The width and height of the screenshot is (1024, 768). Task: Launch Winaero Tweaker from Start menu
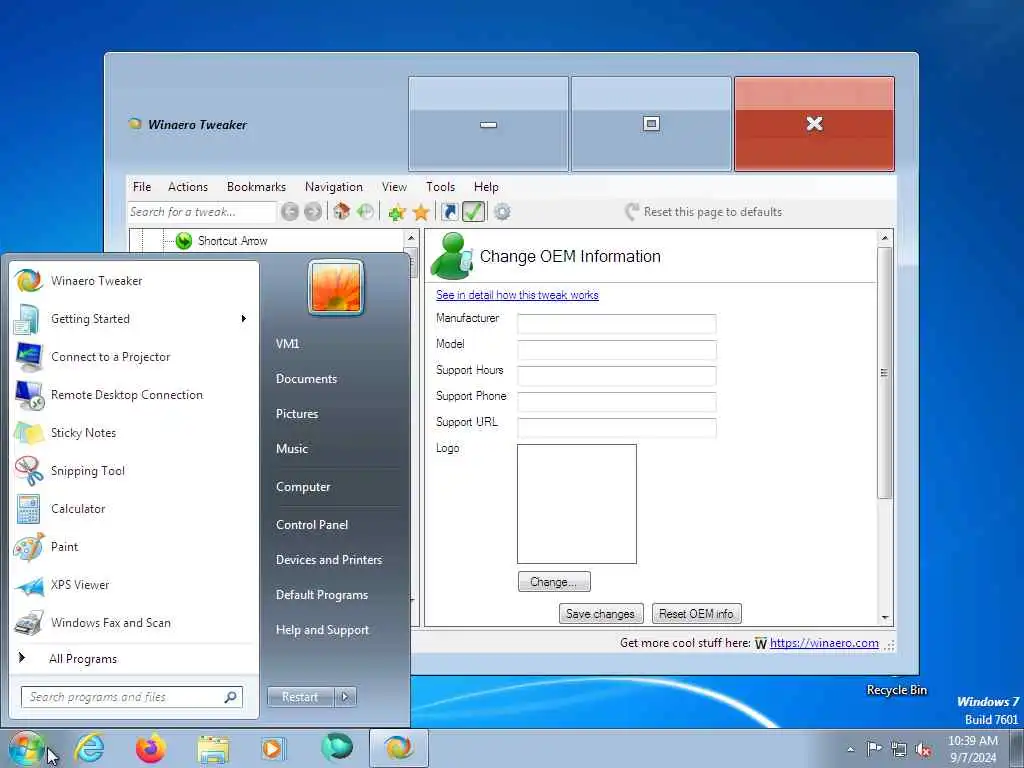pos(134,281)
